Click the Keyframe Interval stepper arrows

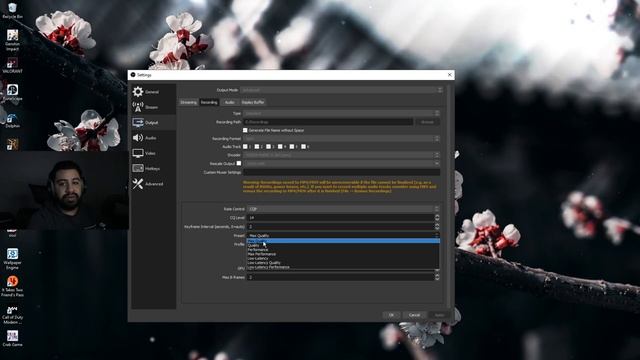click(x=437, y=226)
